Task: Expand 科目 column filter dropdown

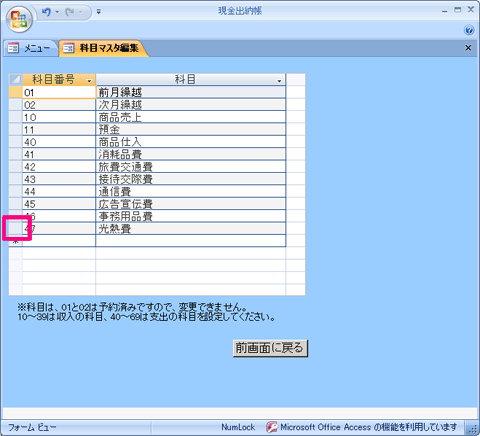Action: pos(279,81)
